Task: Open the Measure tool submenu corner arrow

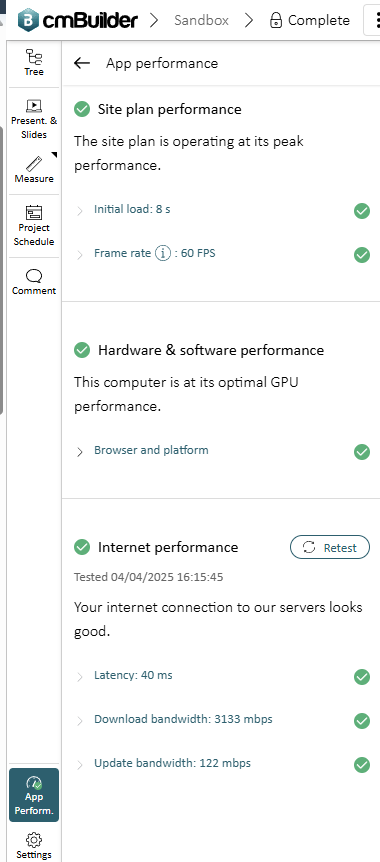Action: point(54,156)
